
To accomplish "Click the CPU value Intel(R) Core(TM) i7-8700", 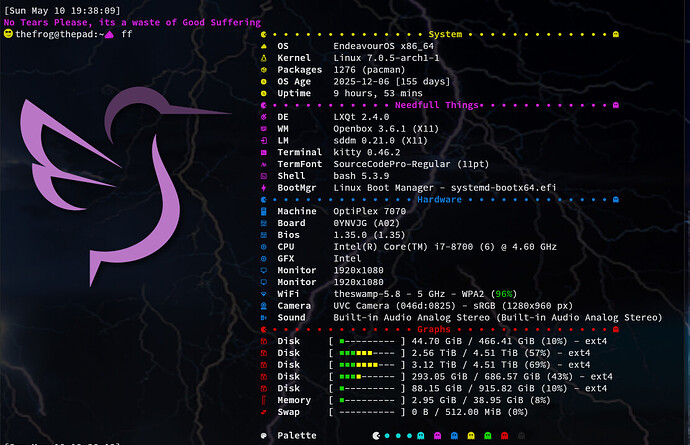I will [403, 247].
